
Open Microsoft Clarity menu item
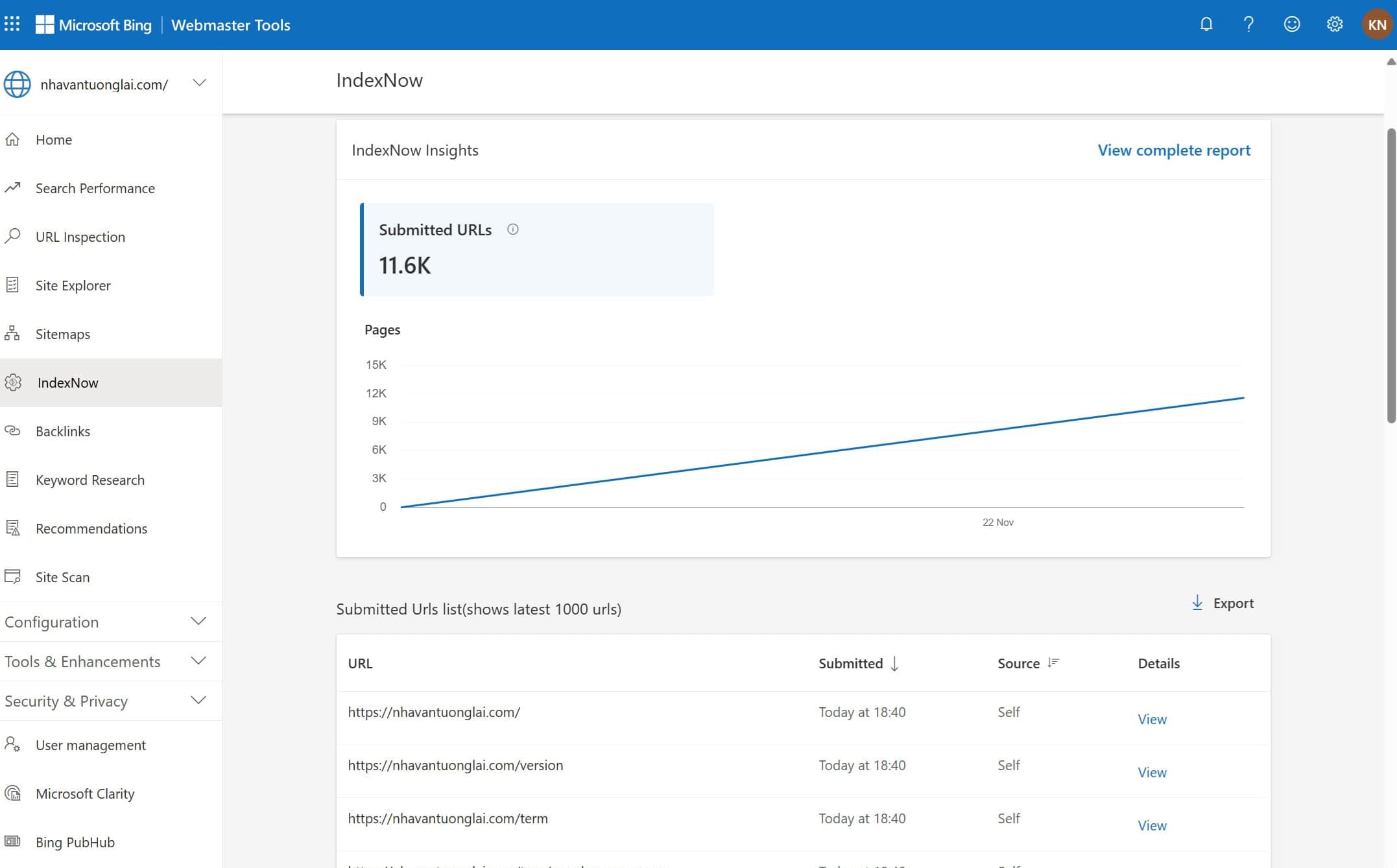[111, 793]
